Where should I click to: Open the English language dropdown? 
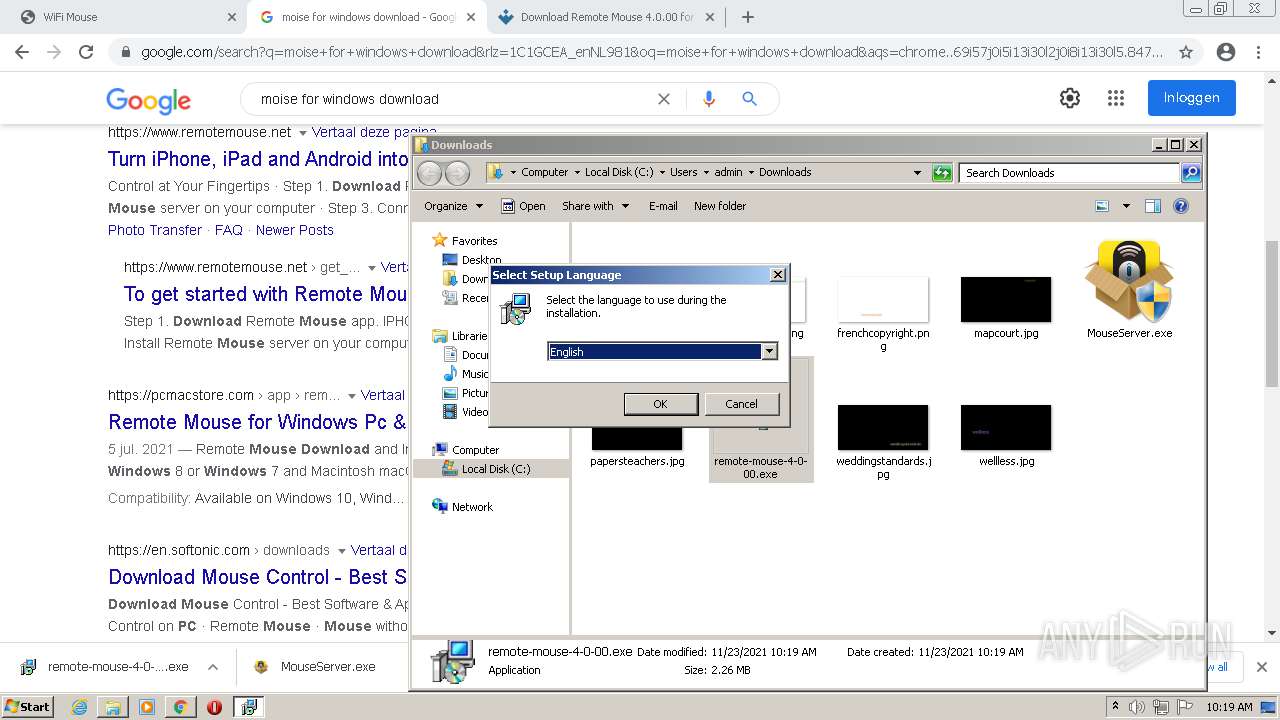tap(769, 352)
